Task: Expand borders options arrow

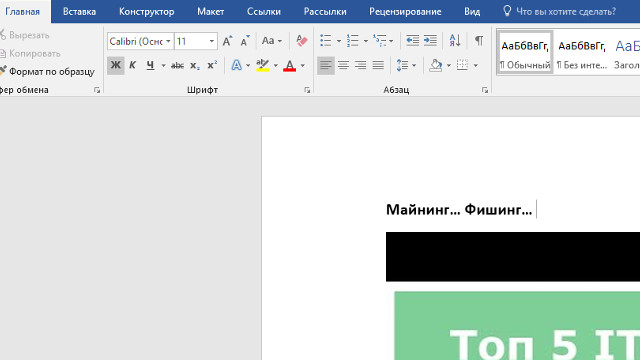Action: [x=476, y=65]
